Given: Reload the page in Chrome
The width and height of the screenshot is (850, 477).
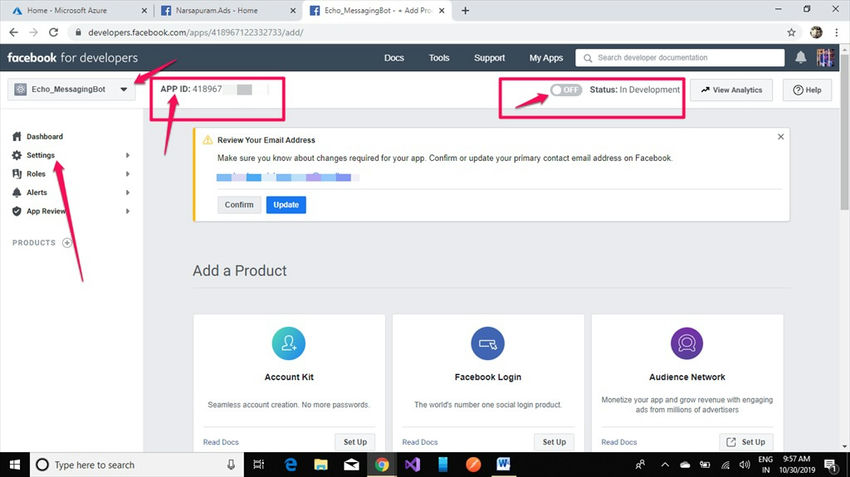Looking at the screenshot, I should click(x=53, y=33).
